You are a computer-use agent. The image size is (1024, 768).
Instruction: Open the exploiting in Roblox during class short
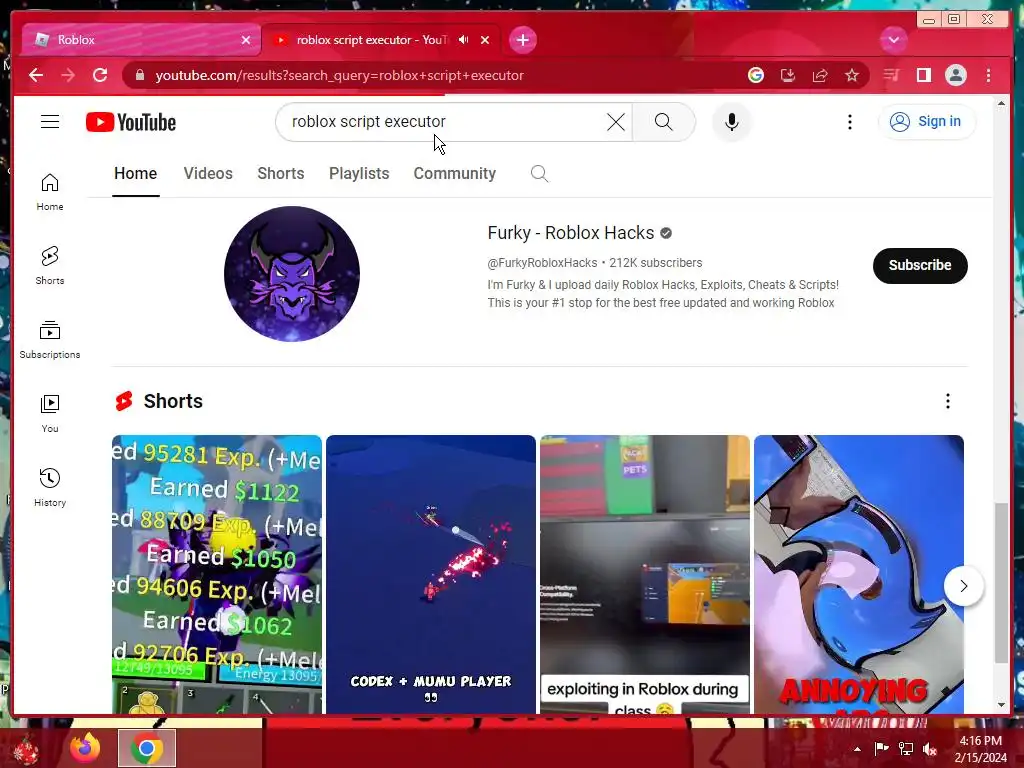[x=645, y=574]
